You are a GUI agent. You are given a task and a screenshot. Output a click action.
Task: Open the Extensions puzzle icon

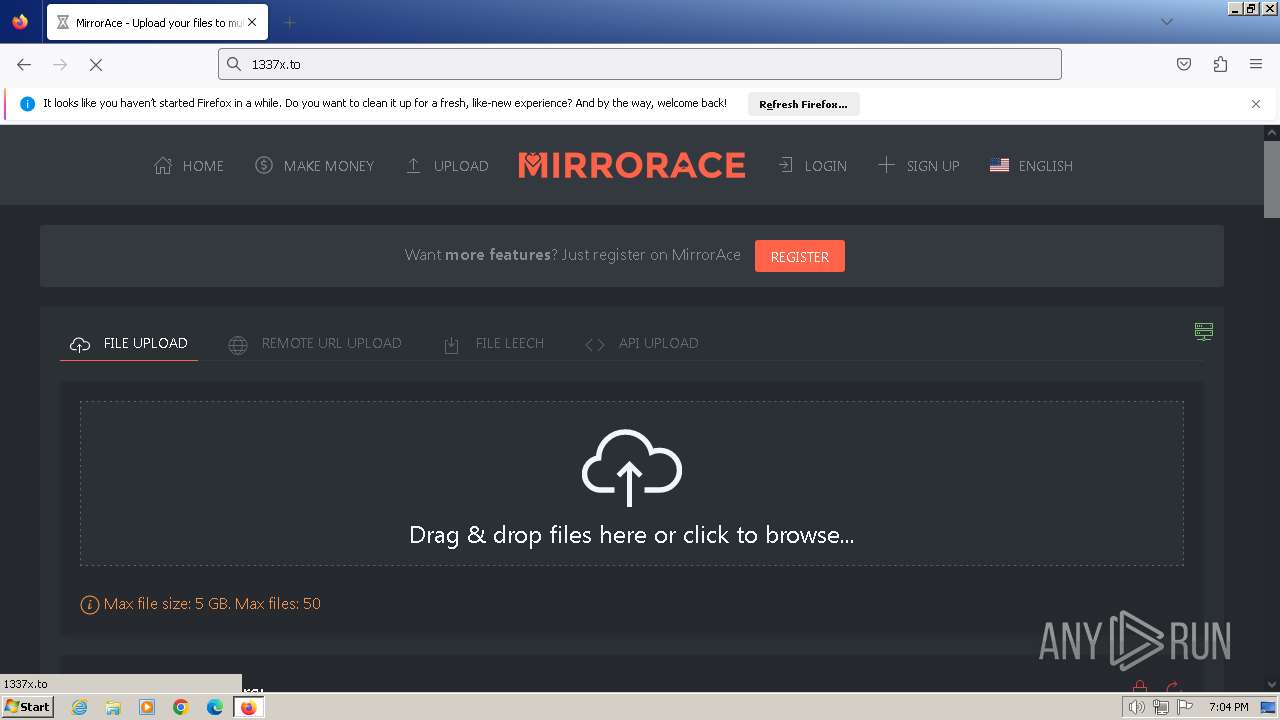click(1220, 64)
